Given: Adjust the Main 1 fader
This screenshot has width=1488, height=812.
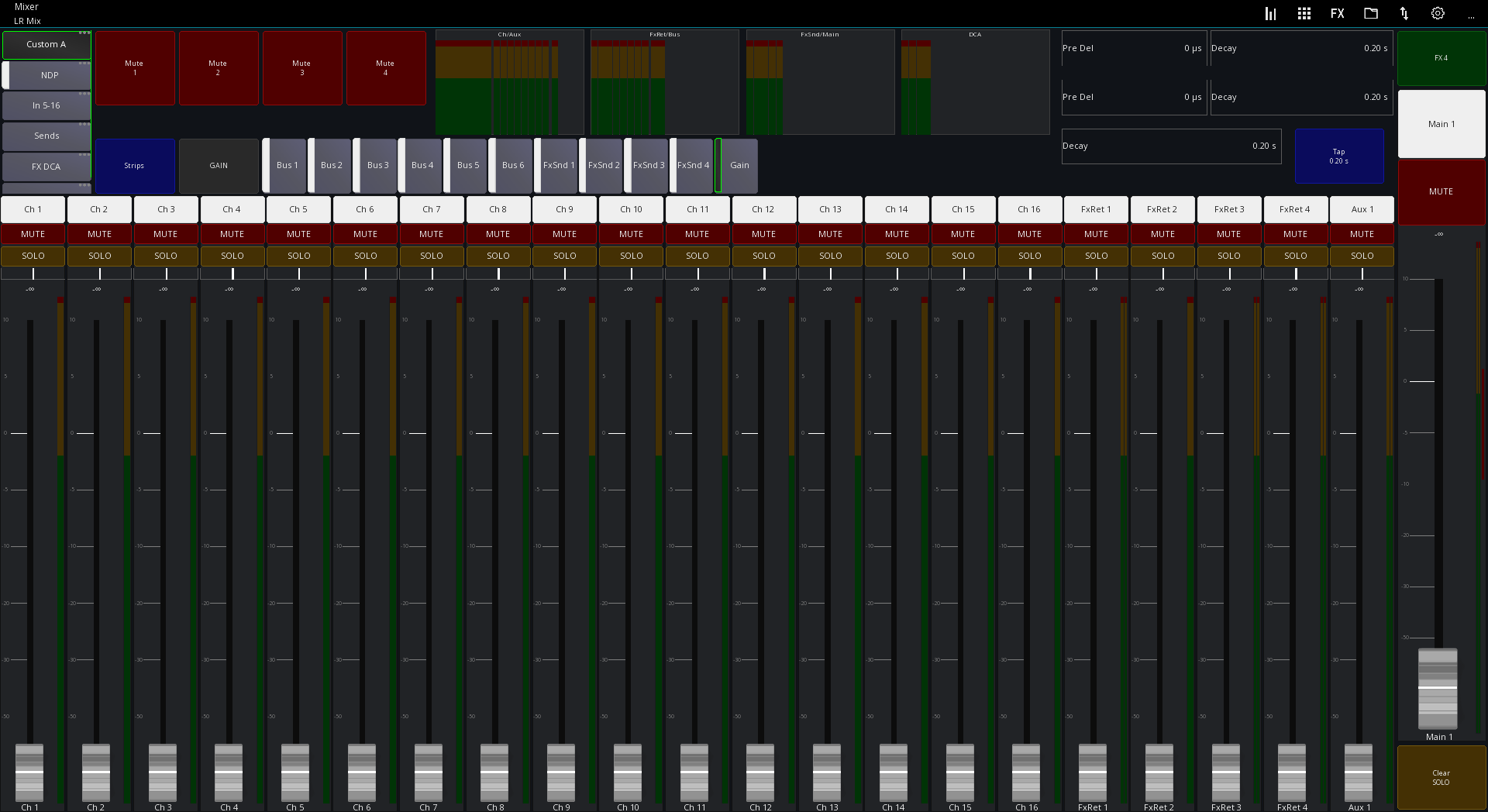Looking at the screenshot, I should point(1438,689).
